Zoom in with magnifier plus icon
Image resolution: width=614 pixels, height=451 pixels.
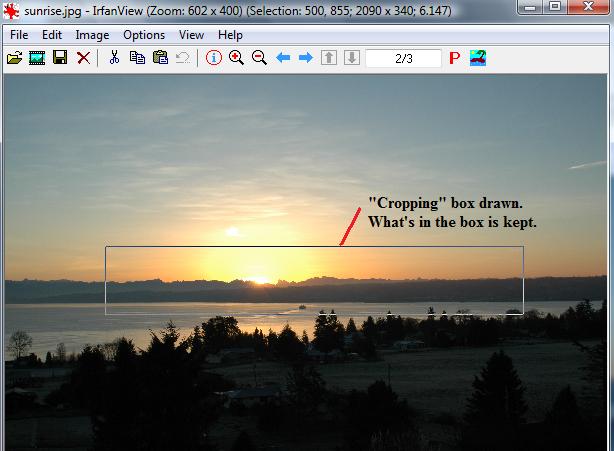click(237, 58)
